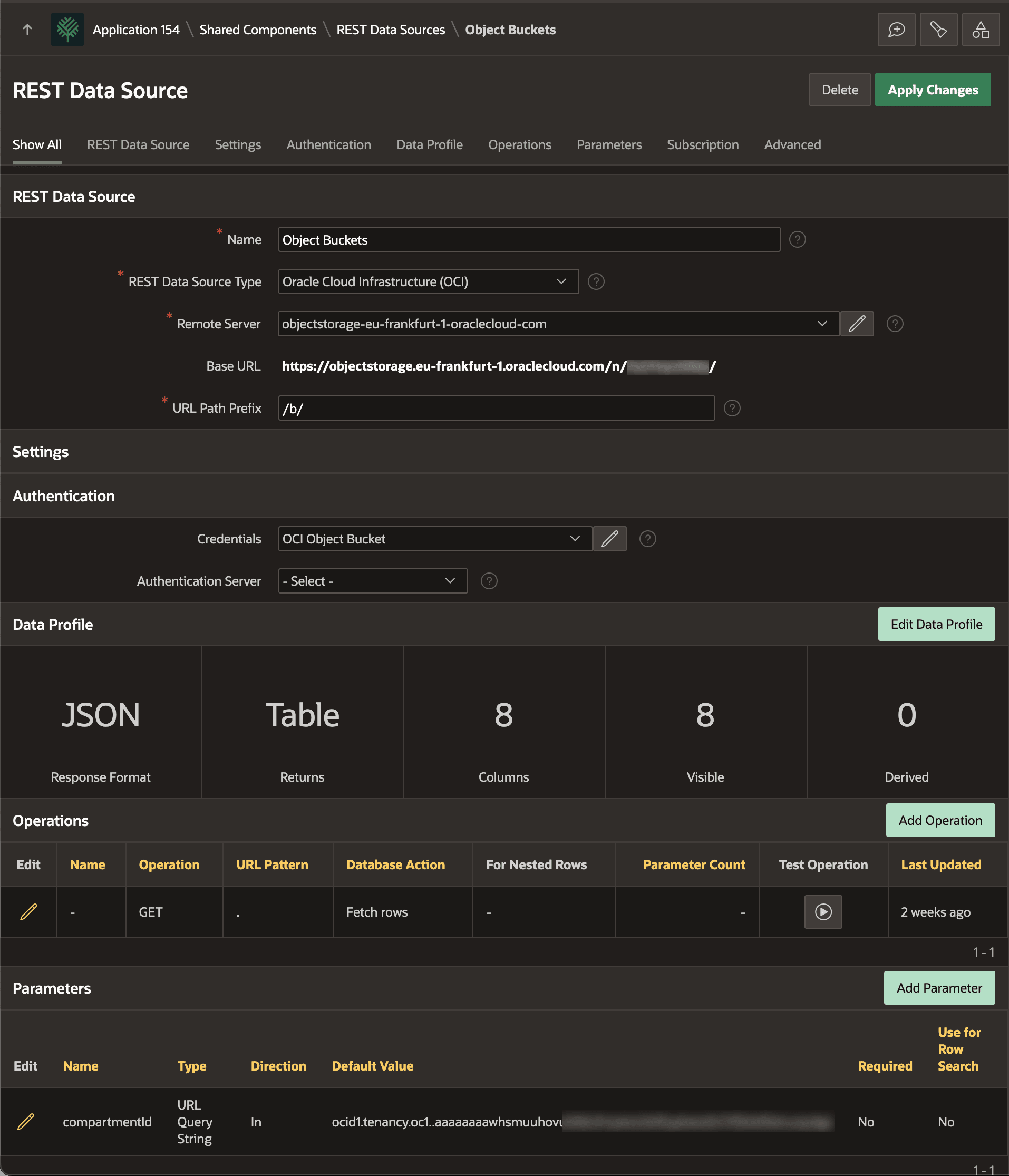Switch to the Advanced tab
The image size is (1009, 1176).
pyautogui.click(x=792, y=145)
